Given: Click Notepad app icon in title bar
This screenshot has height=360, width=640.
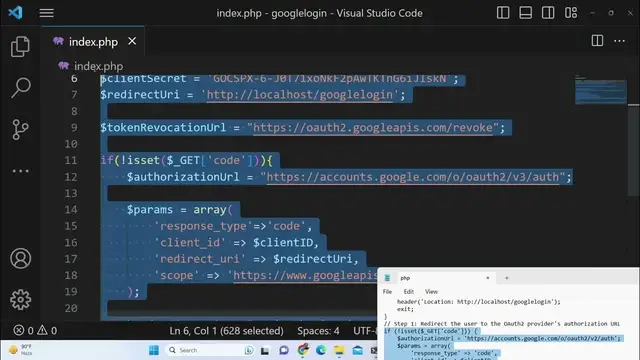Looking at the screenshot, I should pyautogui.click(x=387, y=278).
